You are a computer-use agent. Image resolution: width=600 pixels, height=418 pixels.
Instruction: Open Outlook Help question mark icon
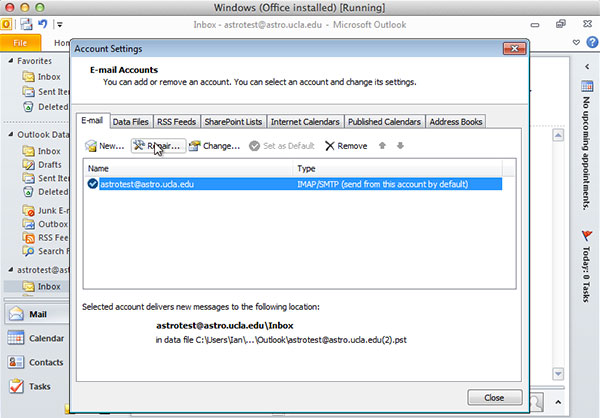coord(592,42)
